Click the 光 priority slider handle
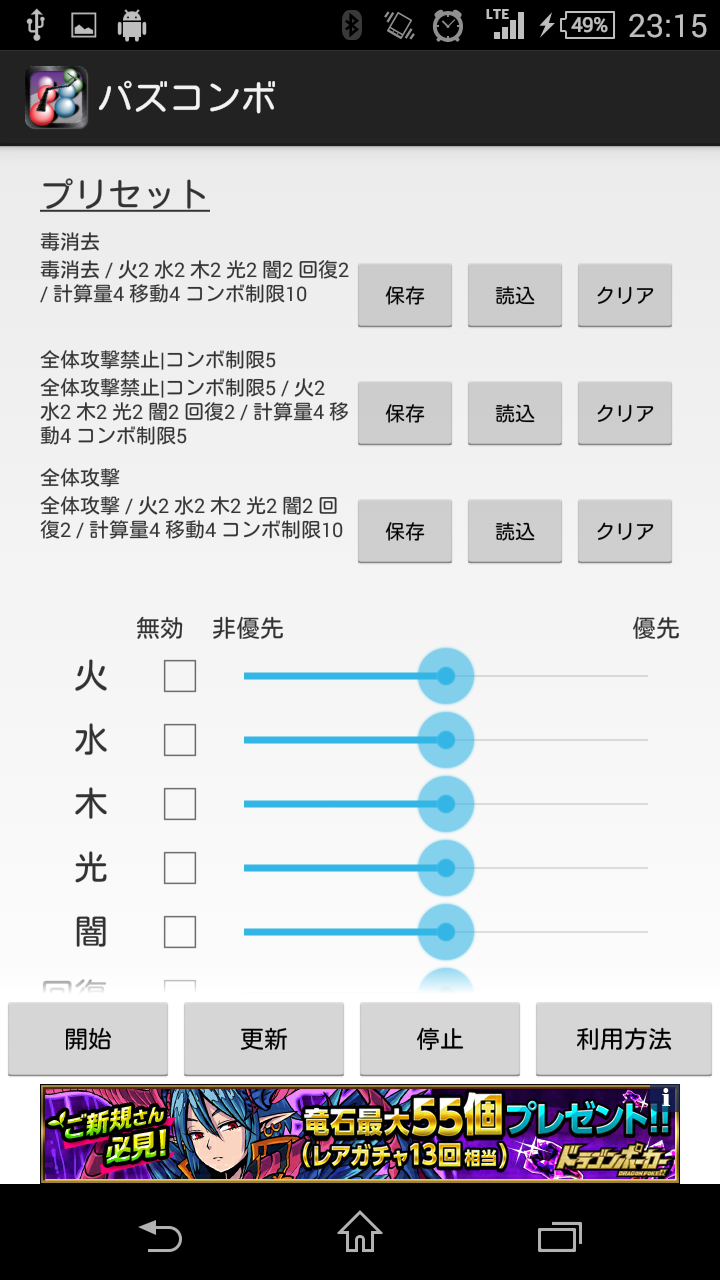This screenshot has height=1280, width=720. tap(445, 868)
